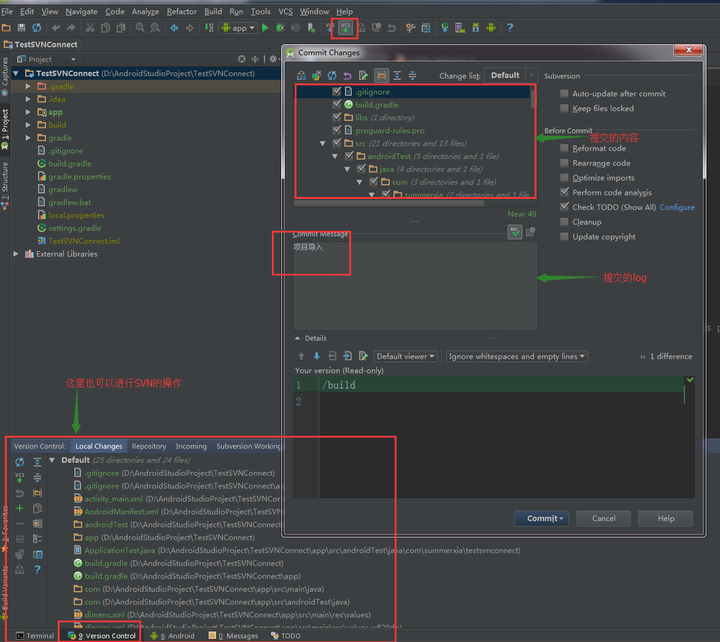Click the Collapse All icon in Commit Changes toolbar
Image resolution: width=720 pixels, height=642 pixels.
tap(412, 75)
